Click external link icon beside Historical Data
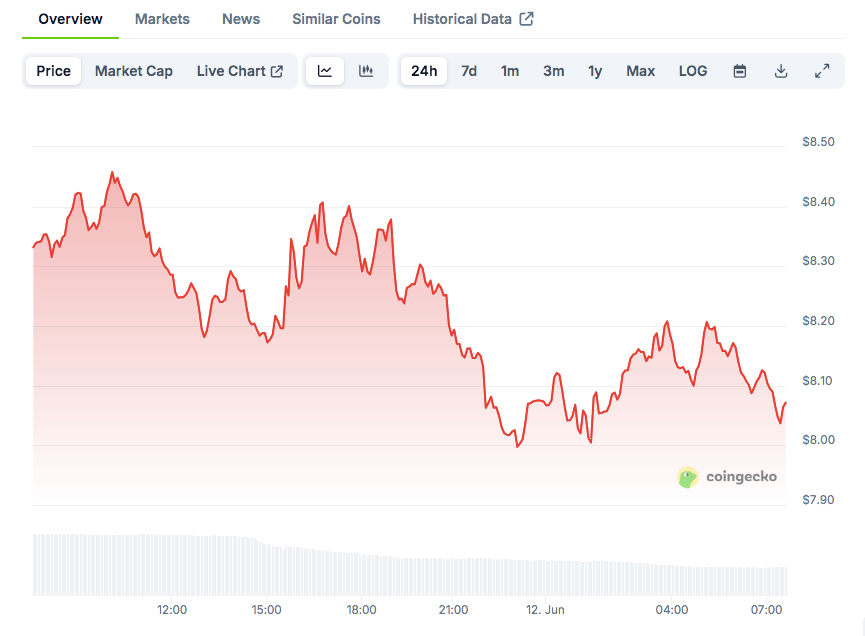The width and height of the screenshot is (865, 636). tap(527, 19)
